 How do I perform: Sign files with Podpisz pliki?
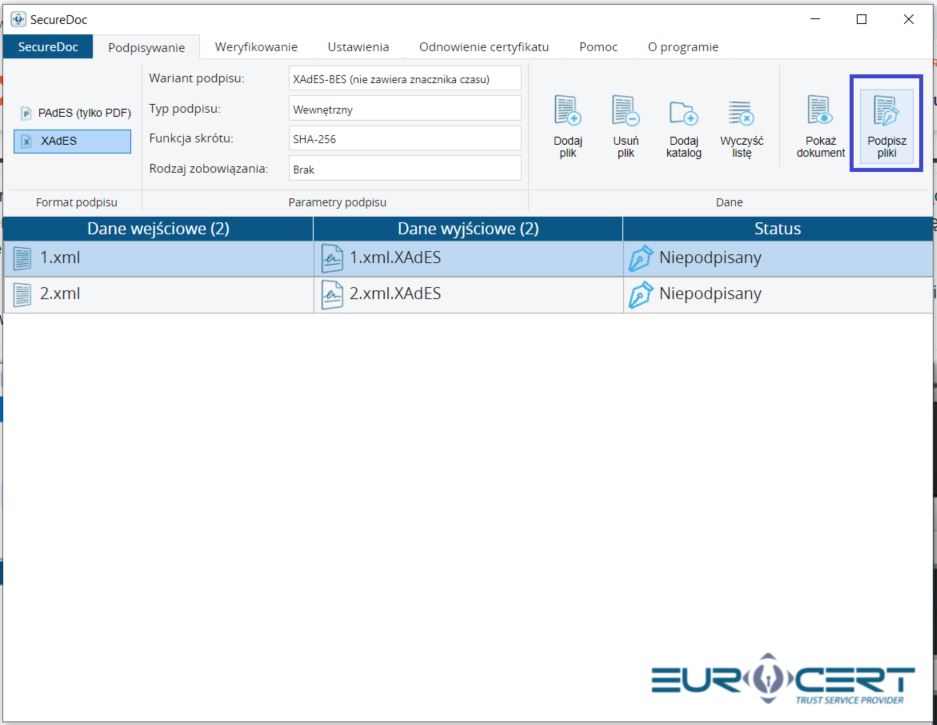(886, 125)
